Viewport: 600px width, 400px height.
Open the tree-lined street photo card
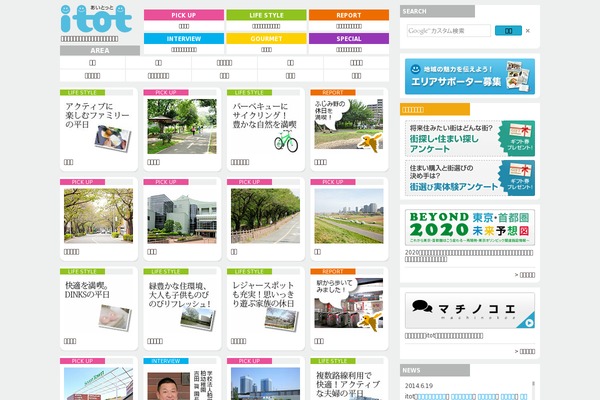[99, 219]
